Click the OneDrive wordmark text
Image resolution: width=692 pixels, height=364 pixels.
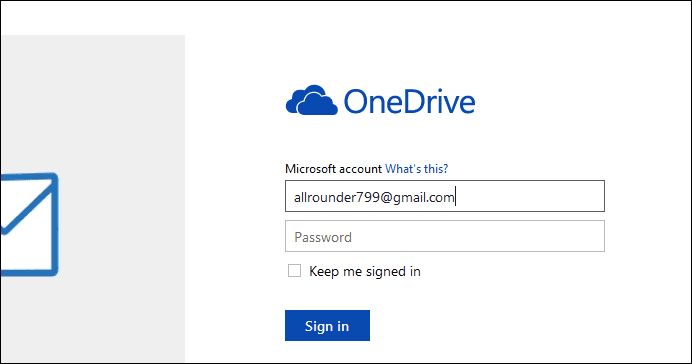click(x=410, y=101)
